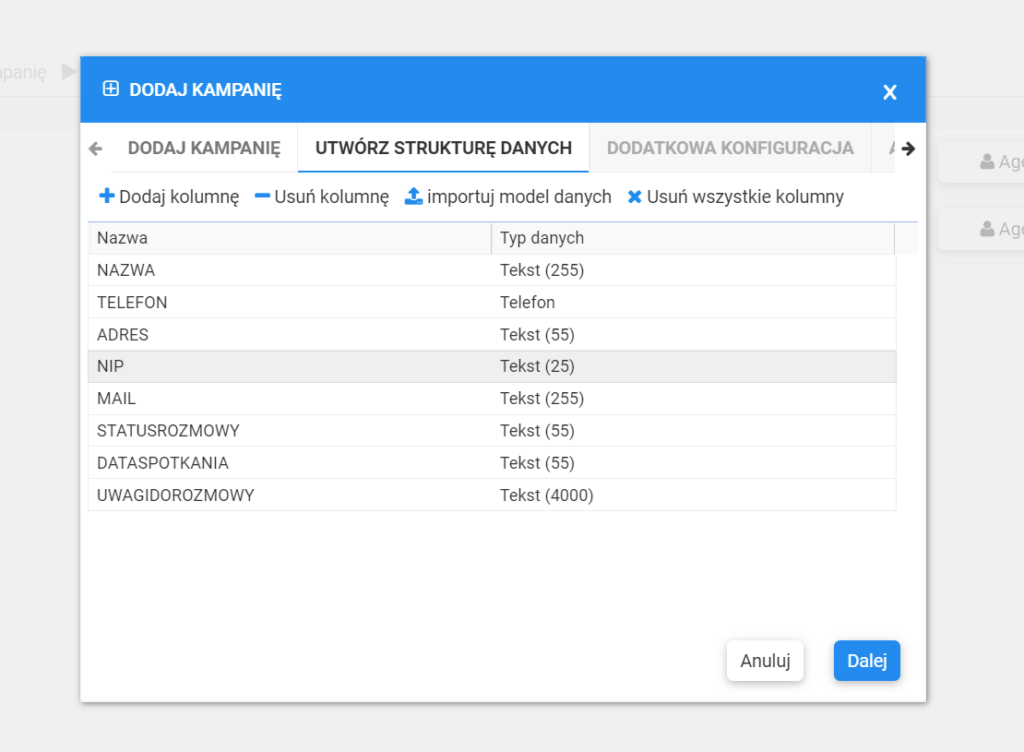Click the plus icon for Dodaj kolumnę

tap(107, 197)
